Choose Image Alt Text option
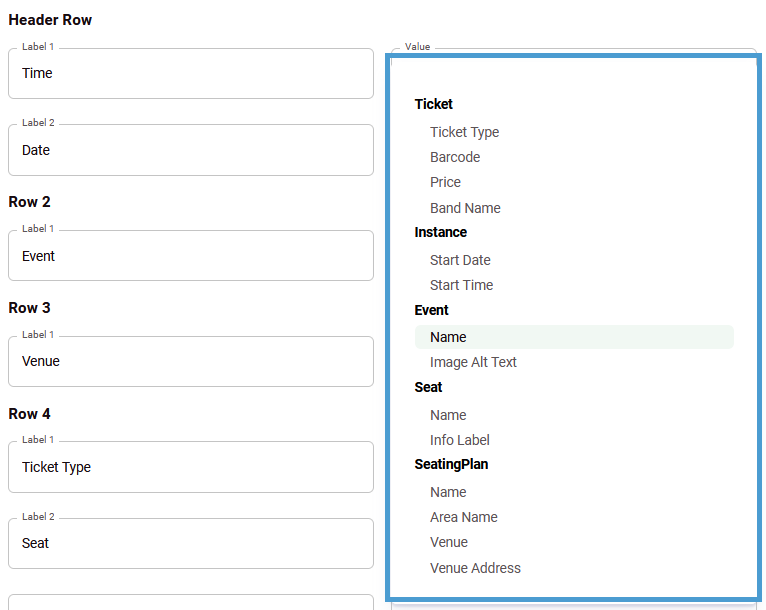The height and width of the screenshot is (610, 766). (x=574, y=362)
